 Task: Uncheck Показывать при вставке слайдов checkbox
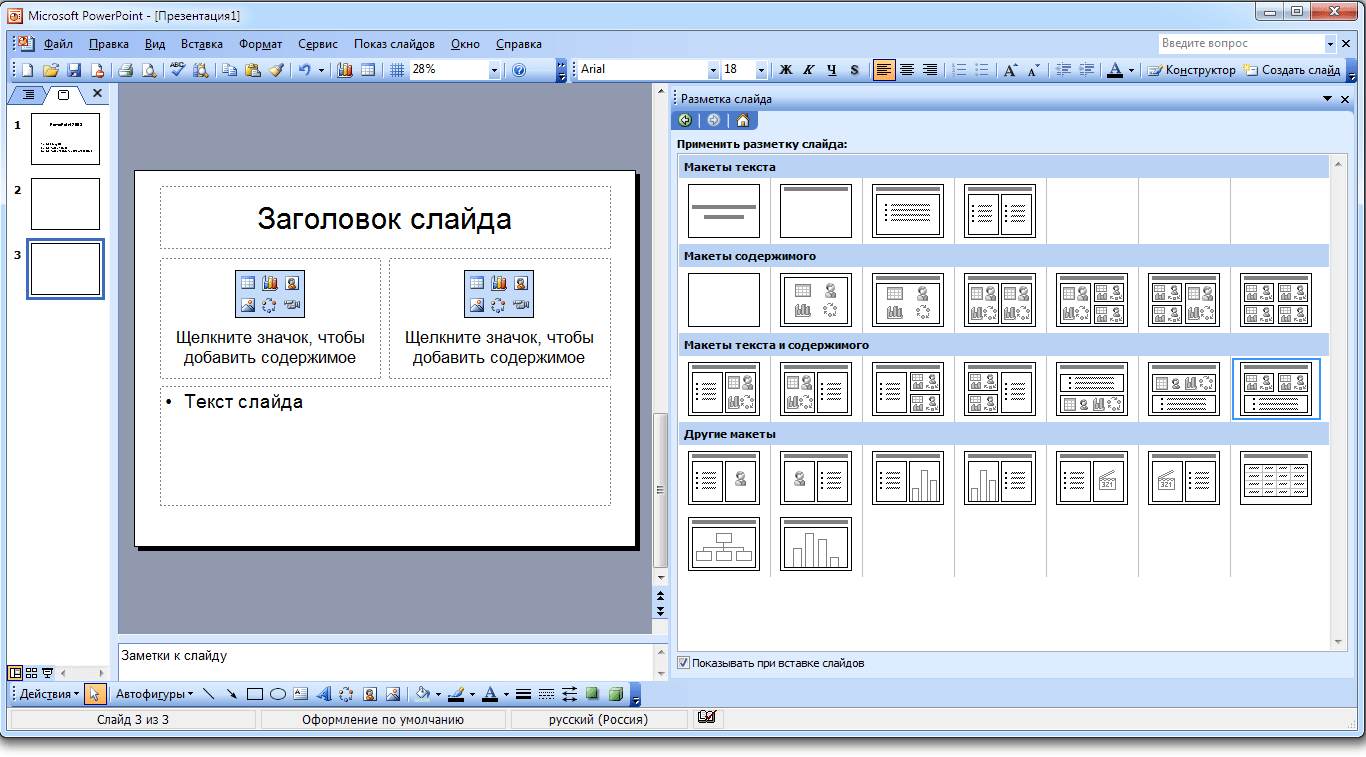click(x=684, y=663)
